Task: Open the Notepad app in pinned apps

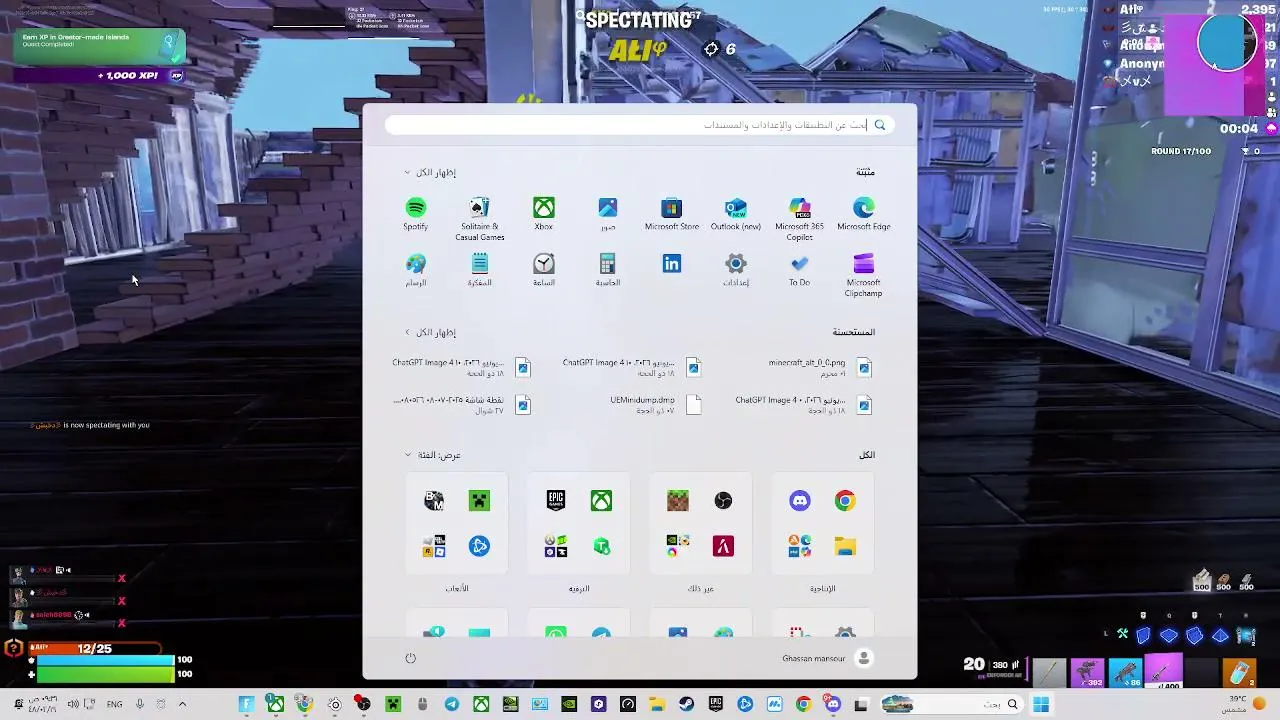Action: [480, 270]
